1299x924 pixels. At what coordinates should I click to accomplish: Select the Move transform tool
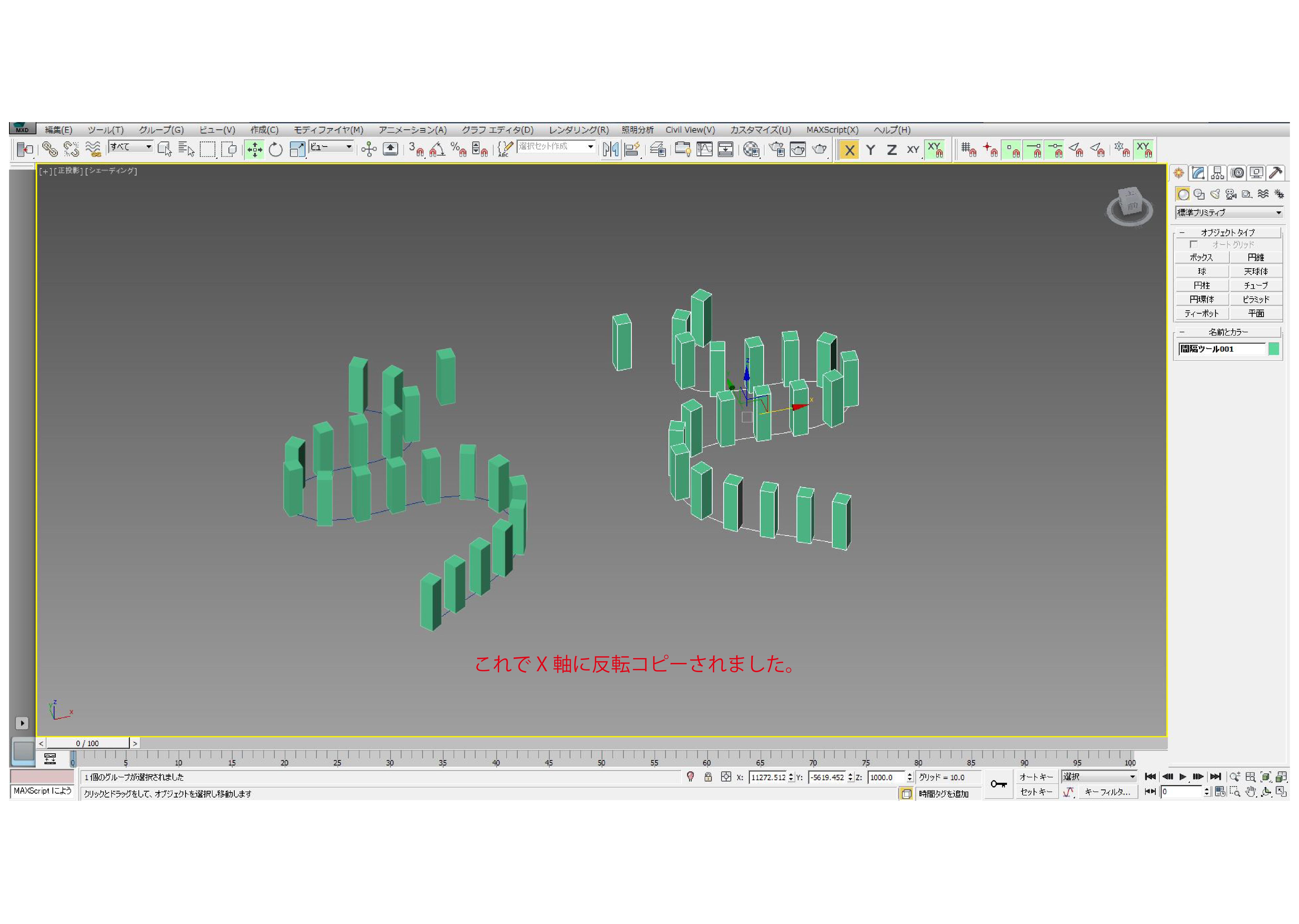click(x=254, y=150)
